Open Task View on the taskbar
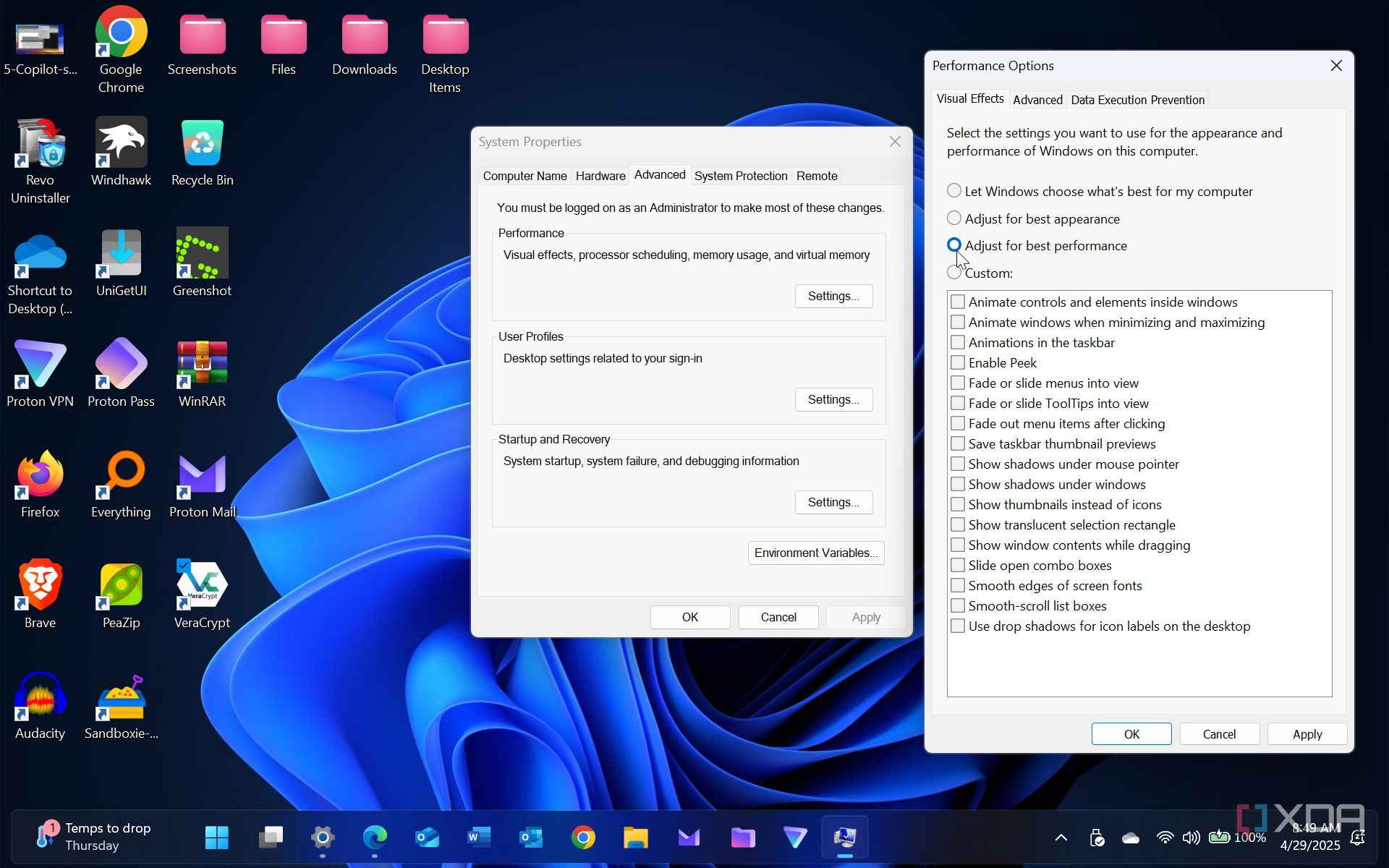The width and height of the screenshot is (1389, 868). coord(271,838)
